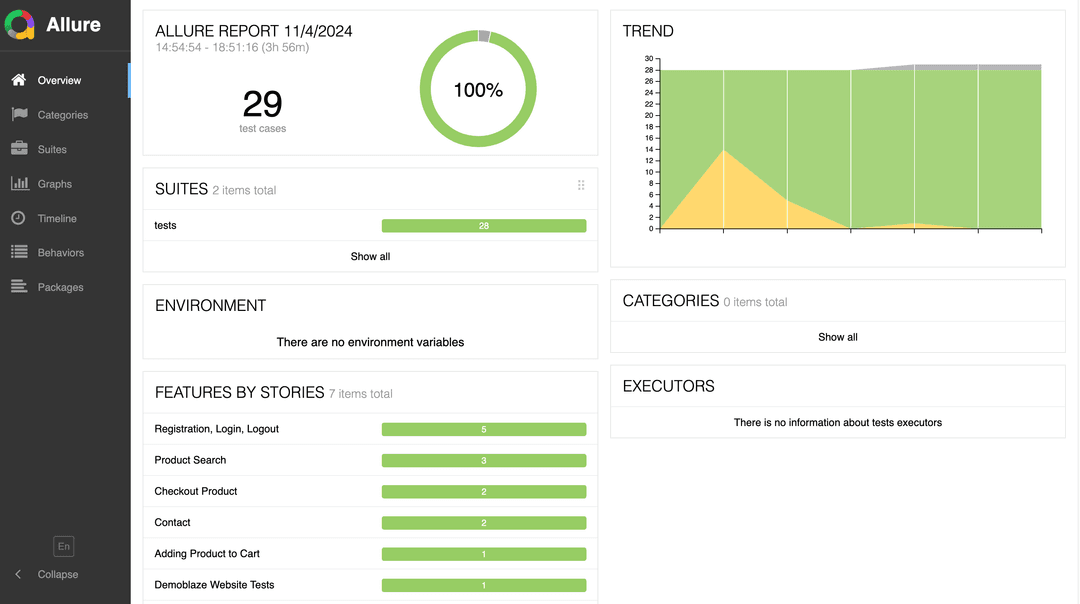Click the Packages lines icon
The image size is (1080, 604).
(x=19, y=287)
